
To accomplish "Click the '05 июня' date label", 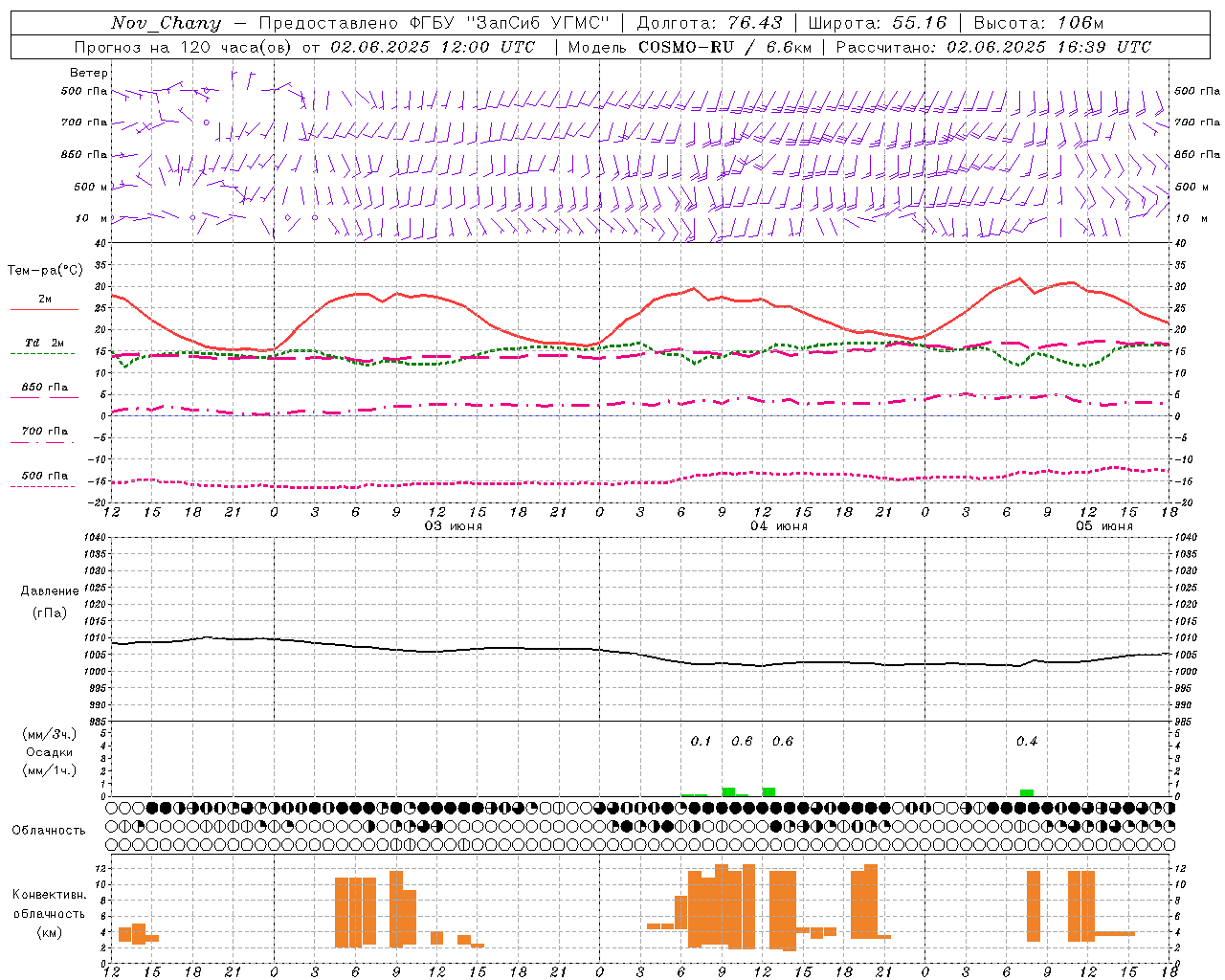I will click(1104, 526).
